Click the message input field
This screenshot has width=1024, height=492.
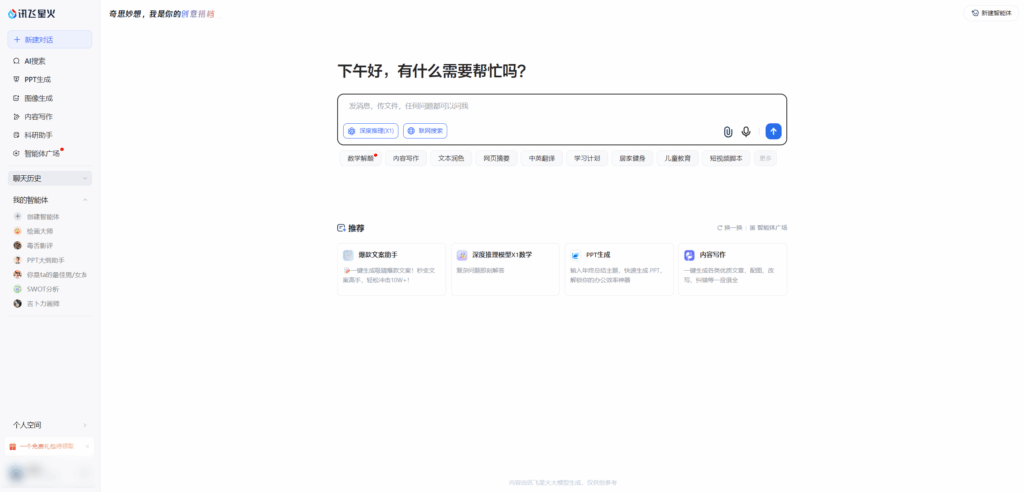[x=560, y=106]
